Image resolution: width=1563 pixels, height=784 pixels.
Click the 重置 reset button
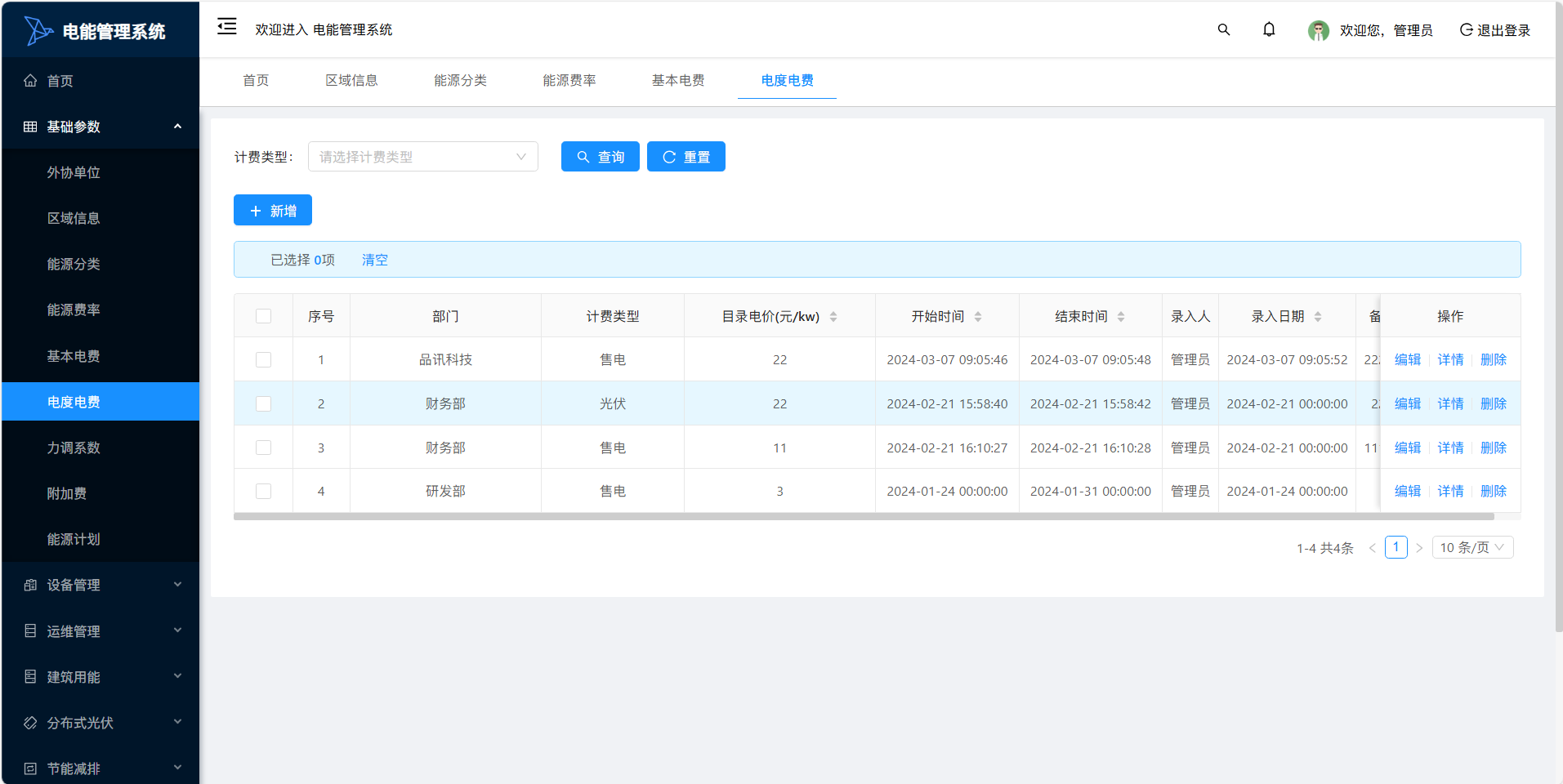(x=686, y=157)
